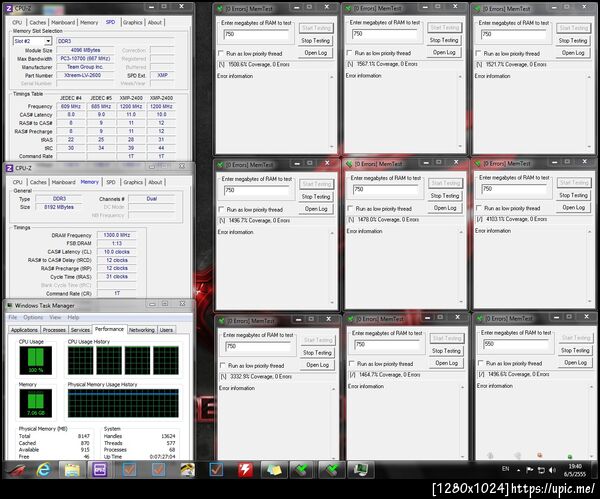Open Graphics tab in CPU-Z Slot #2 window
The width and height of the screenshot is (600, 499).
tap(132, 23)
